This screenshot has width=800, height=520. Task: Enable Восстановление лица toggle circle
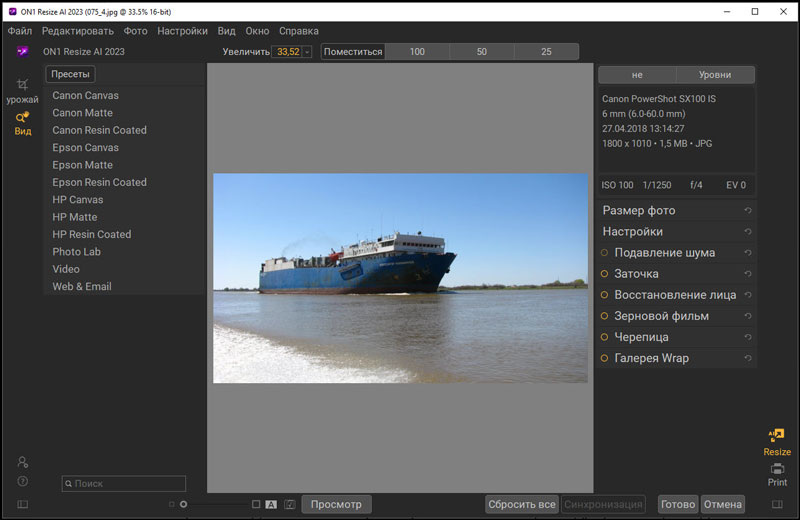(605, 295)
